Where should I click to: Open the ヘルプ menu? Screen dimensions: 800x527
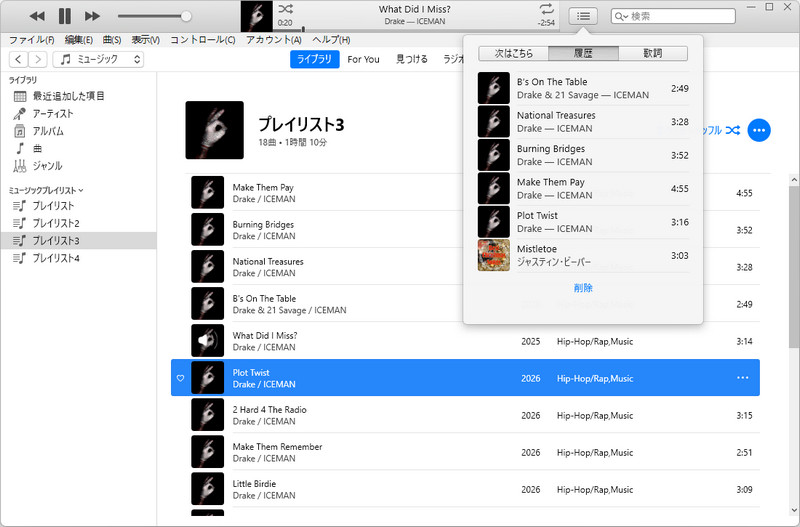(x=331, y=40)
